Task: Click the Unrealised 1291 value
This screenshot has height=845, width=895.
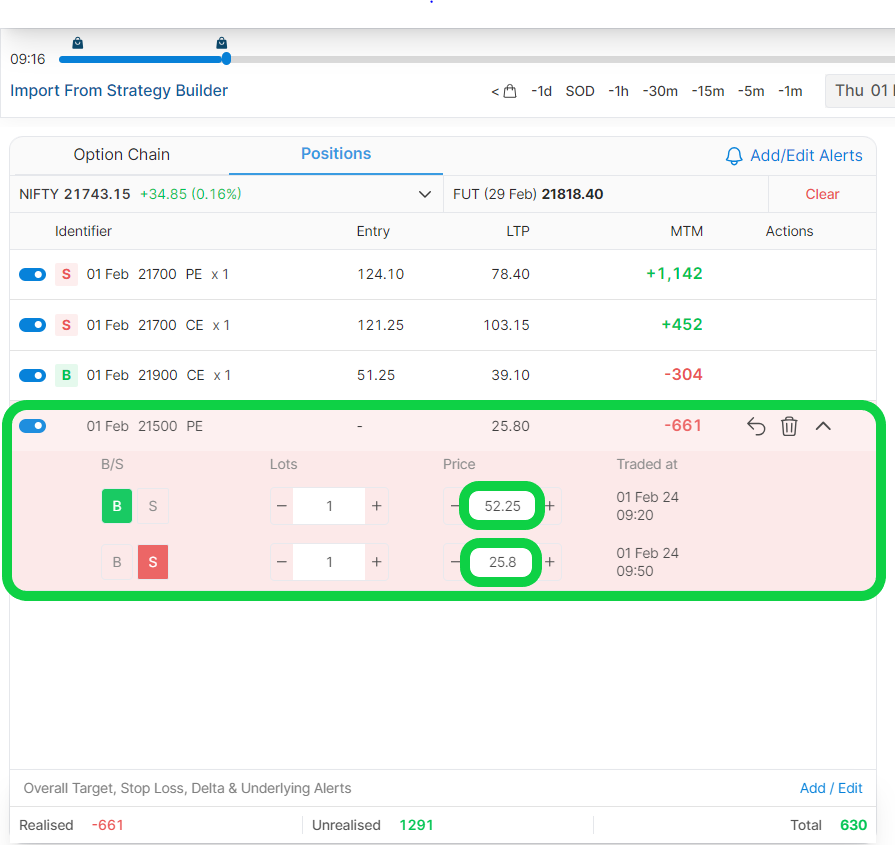Action: (372, 825)
